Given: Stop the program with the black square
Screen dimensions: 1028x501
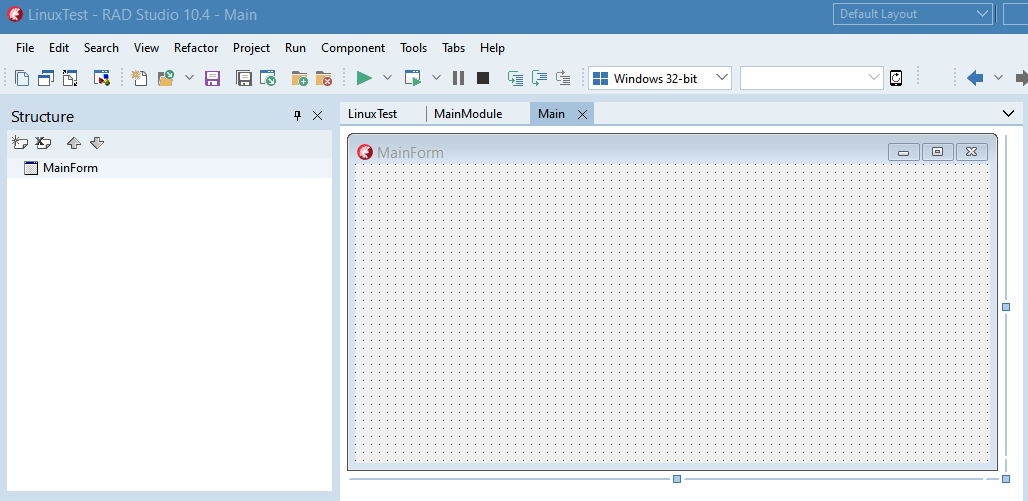Looking at the screenshot, I should coord(483,78).
